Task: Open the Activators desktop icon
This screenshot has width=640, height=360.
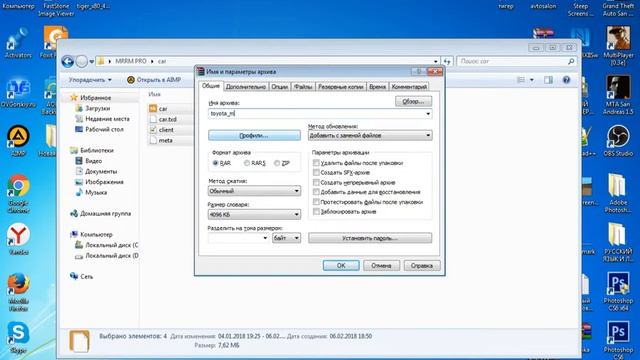Action: [18, 42]
